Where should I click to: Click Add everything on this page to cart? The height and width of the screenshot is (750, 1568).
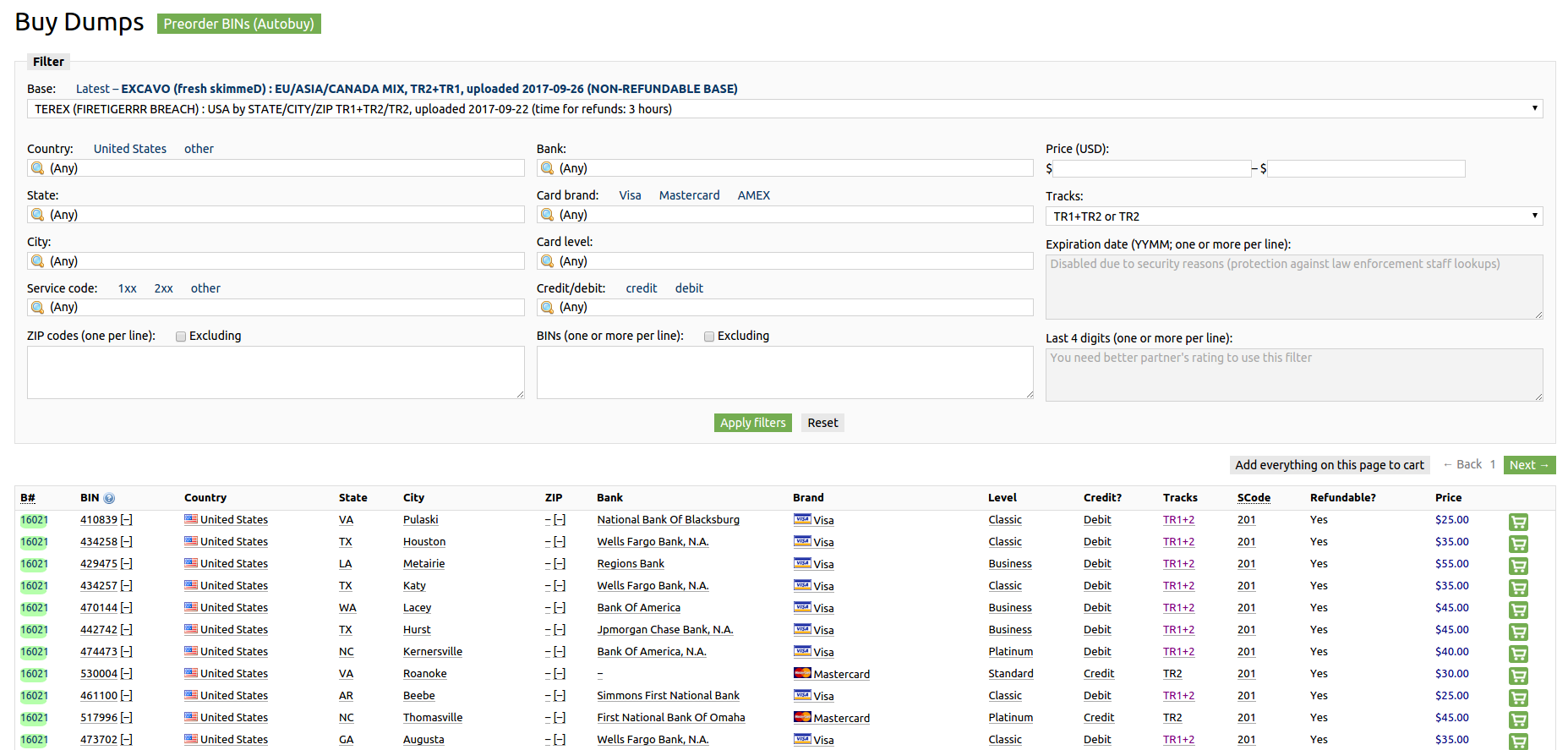click(x=1329, y=465)
